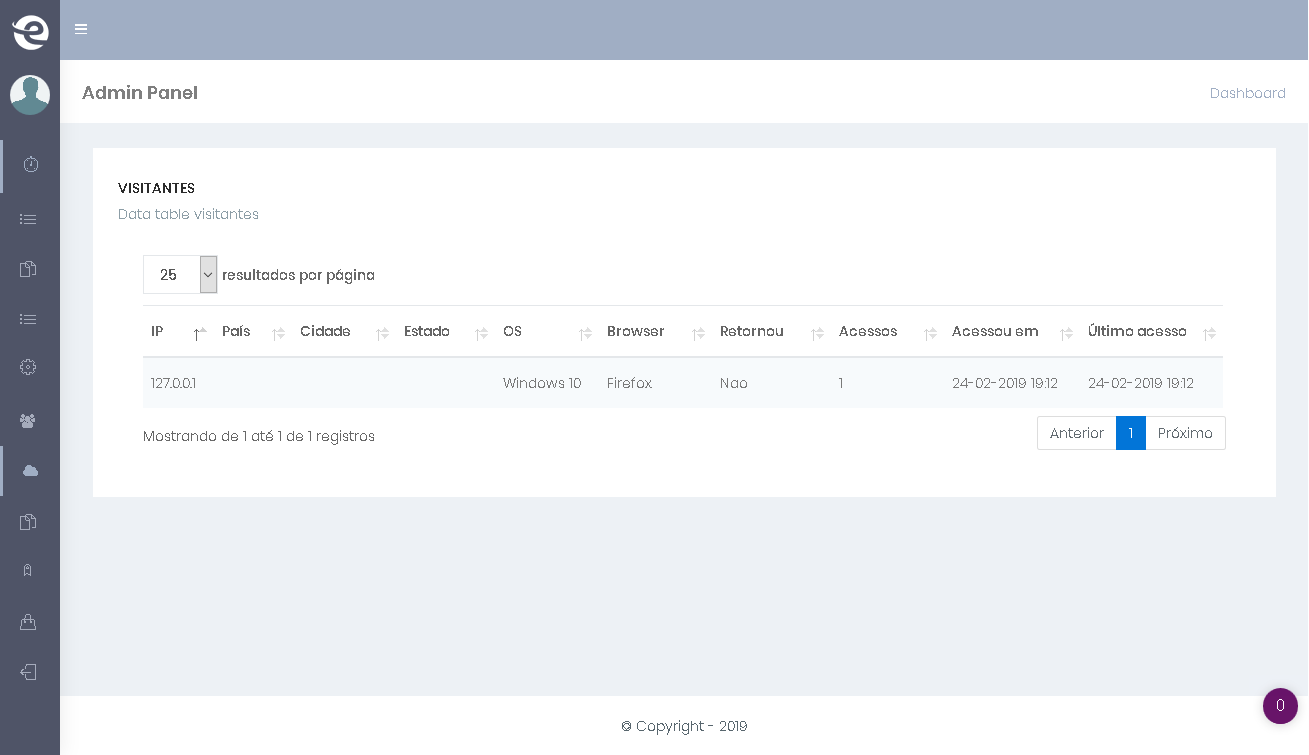Viewport: 1309px width, 755px height.
Task: Sort the table by Estado column
Action: pyautogui.click(x=445, y=332)
